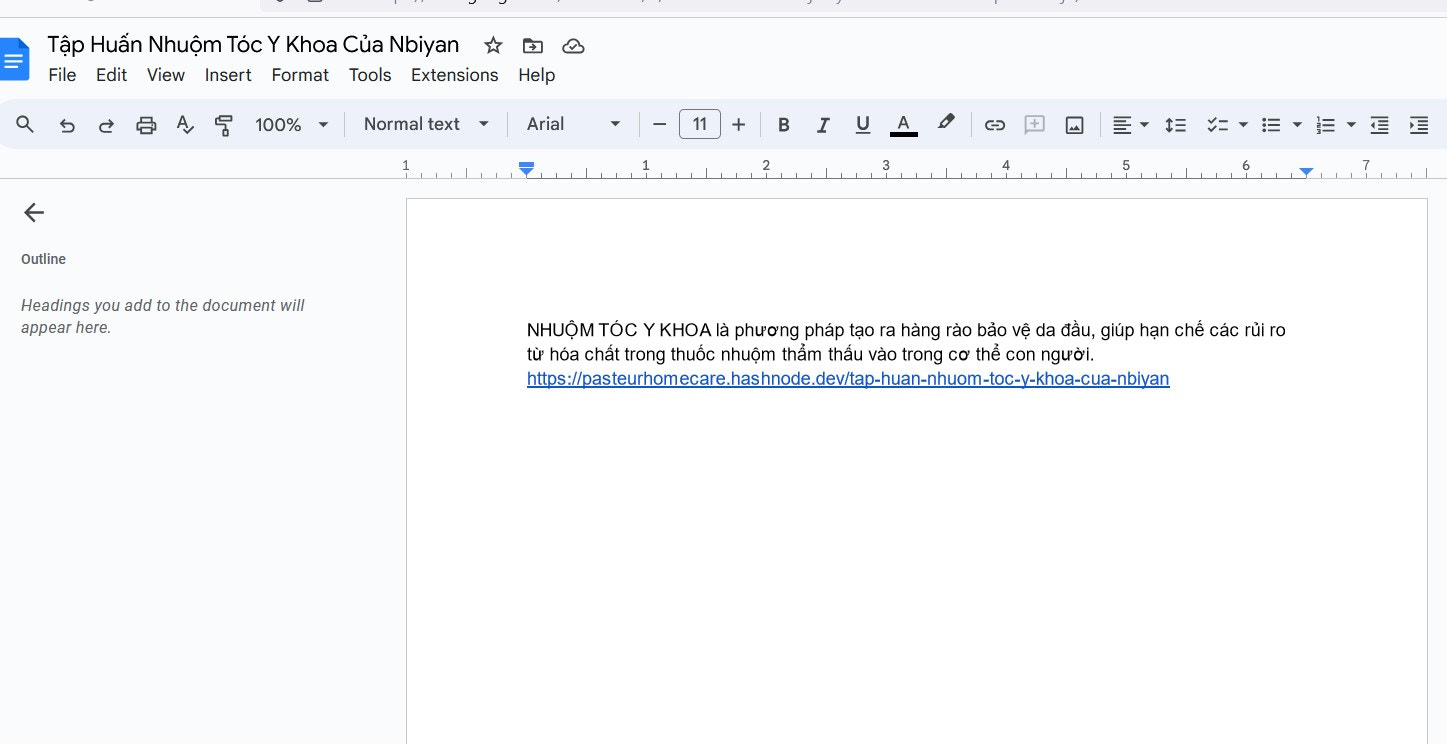Image resolution: width=1447 pixels, height=744 pixels.
Task: Print the document
Action: 146,125
